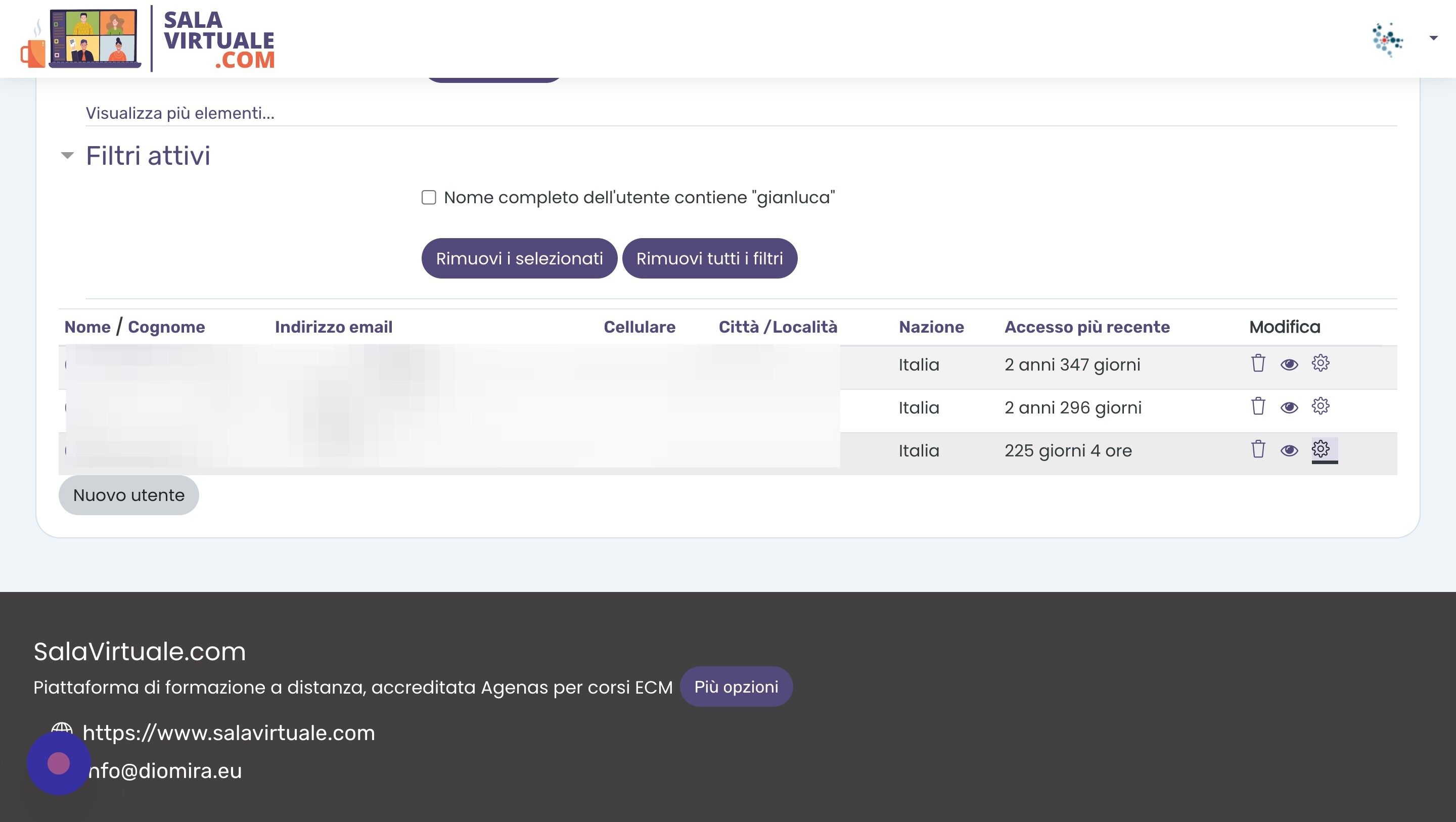Click the Nuovo utente button
This screenshot has height=822, width=1456.
(129, 495)
